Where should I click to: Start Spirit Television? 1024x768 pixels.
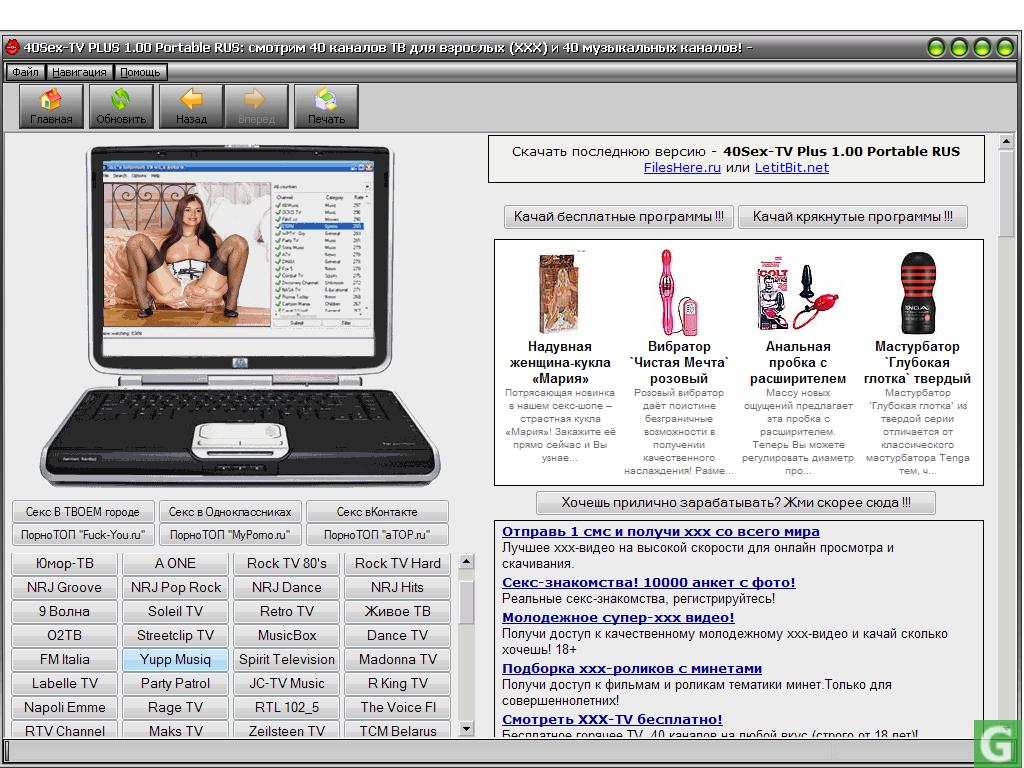coord(287,660)
